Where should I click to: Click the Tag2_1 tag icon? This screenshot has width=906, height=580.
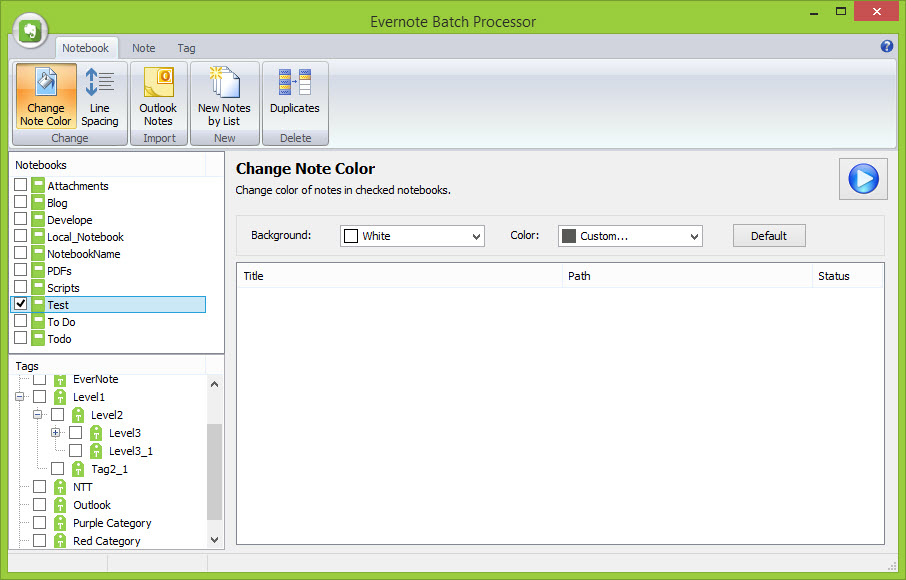coord(78,469)
